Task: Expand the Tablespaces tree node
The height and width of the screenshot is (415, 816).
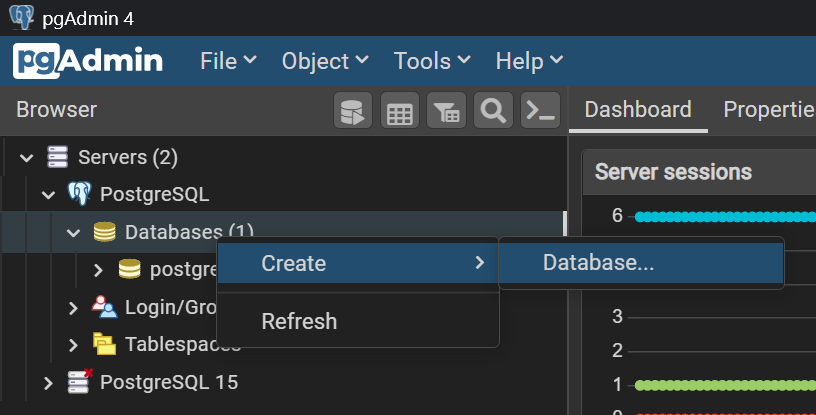Action: point(73,345)
